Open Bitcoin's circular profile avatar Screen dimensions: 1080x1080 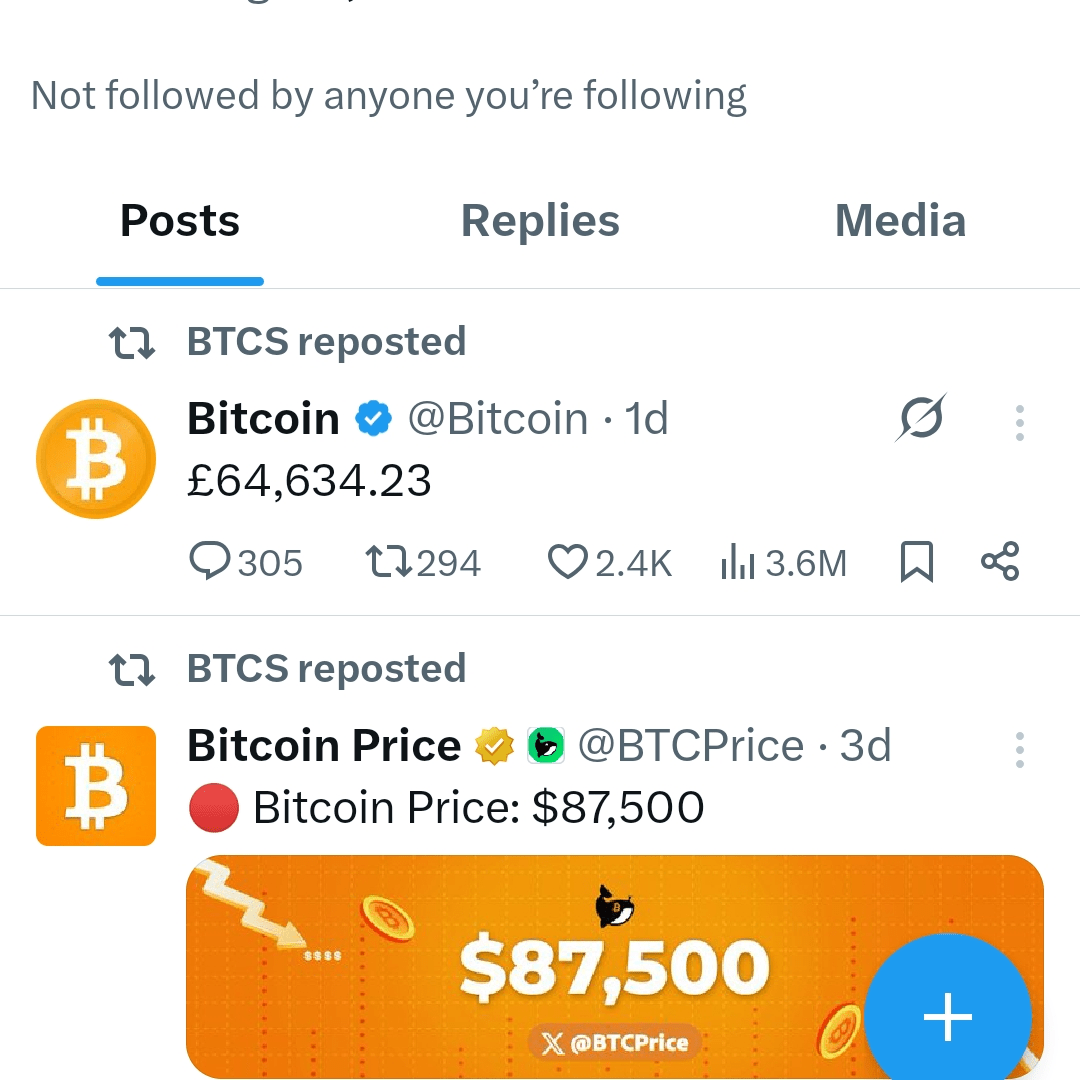96,458
